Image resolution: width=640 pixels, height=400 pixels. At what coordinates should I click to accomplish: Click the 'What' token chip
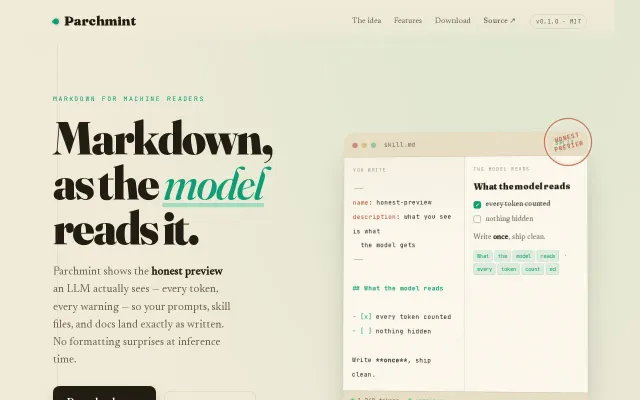[x=482, y=256]
